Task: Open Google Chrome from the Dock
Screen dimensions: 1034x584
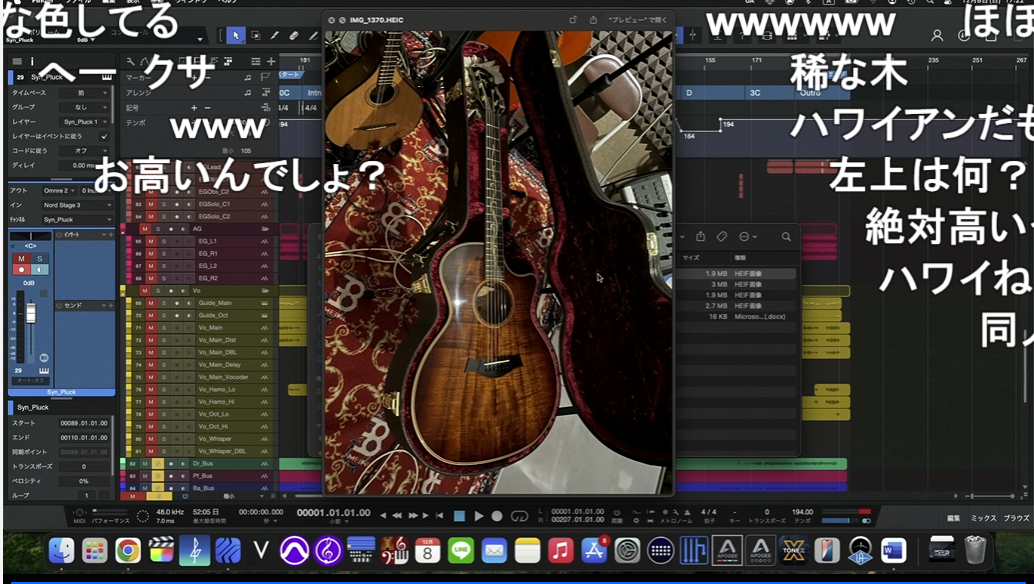Action: point(127,550)
